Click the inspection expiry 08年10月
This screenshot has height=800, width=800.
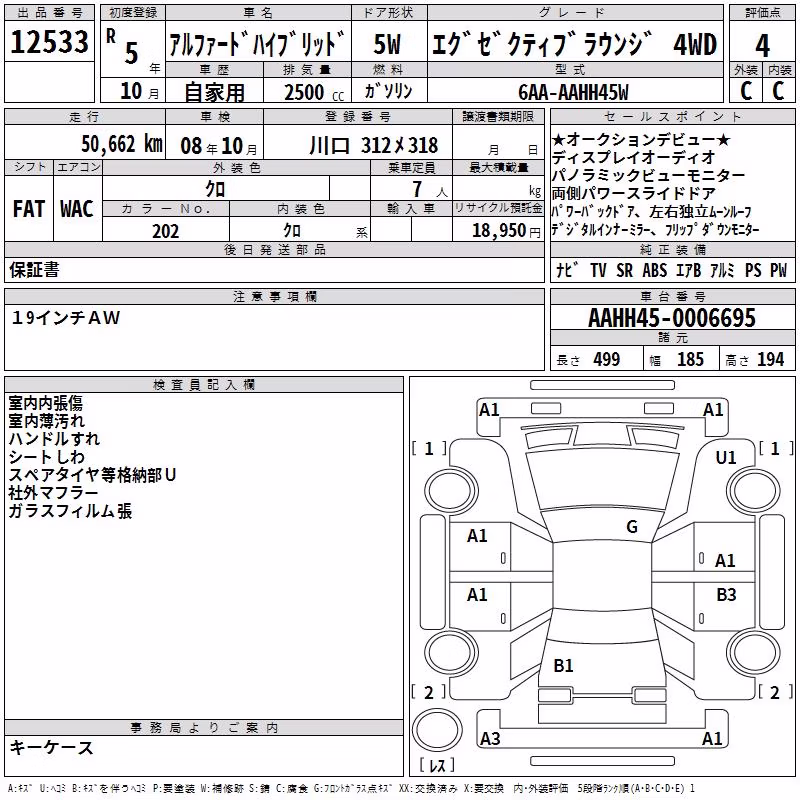[x=219, y=146]
